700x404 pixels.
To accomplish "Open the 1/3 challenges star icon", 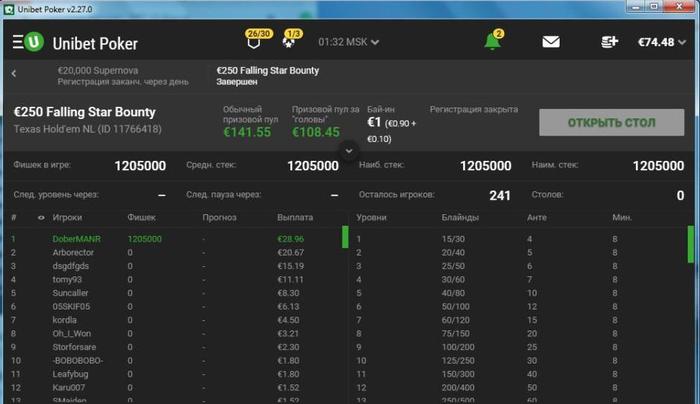I will click(289, 43).
